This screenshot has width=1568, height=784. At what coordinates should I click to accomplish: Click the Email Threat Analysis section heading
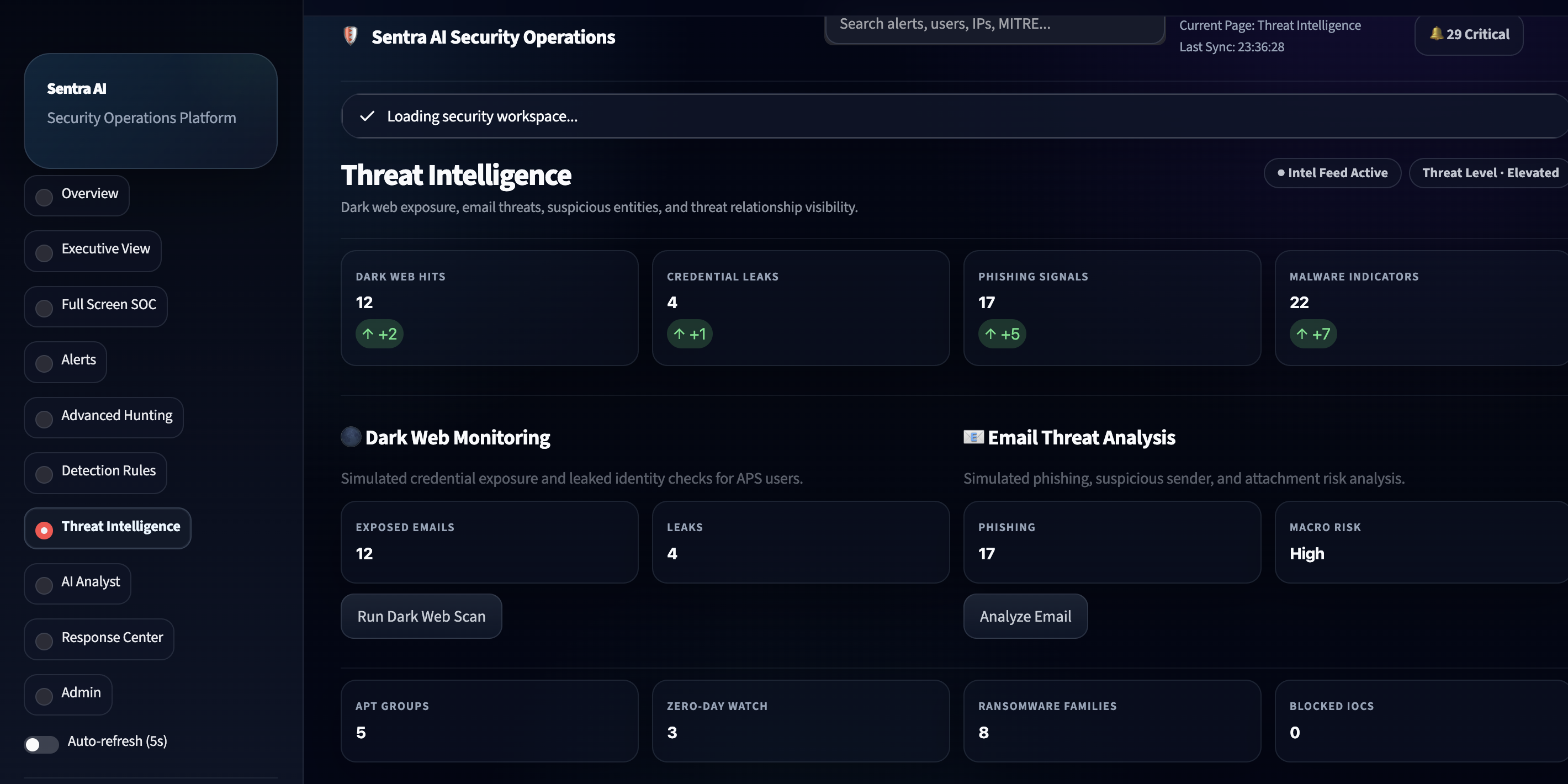click(x=1081, y=437)
